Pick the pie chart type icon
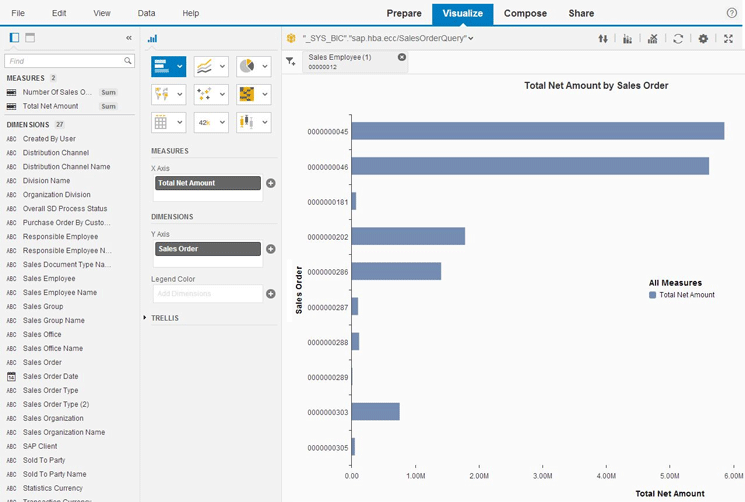The height and width of the screenshot is (502, 745). point(247,67)
